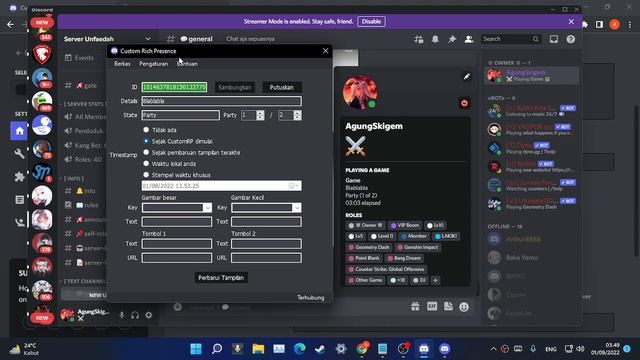Select 'Waktu lokal anda' radio
The height and width of the screenshot is (360, 640).
146,164
